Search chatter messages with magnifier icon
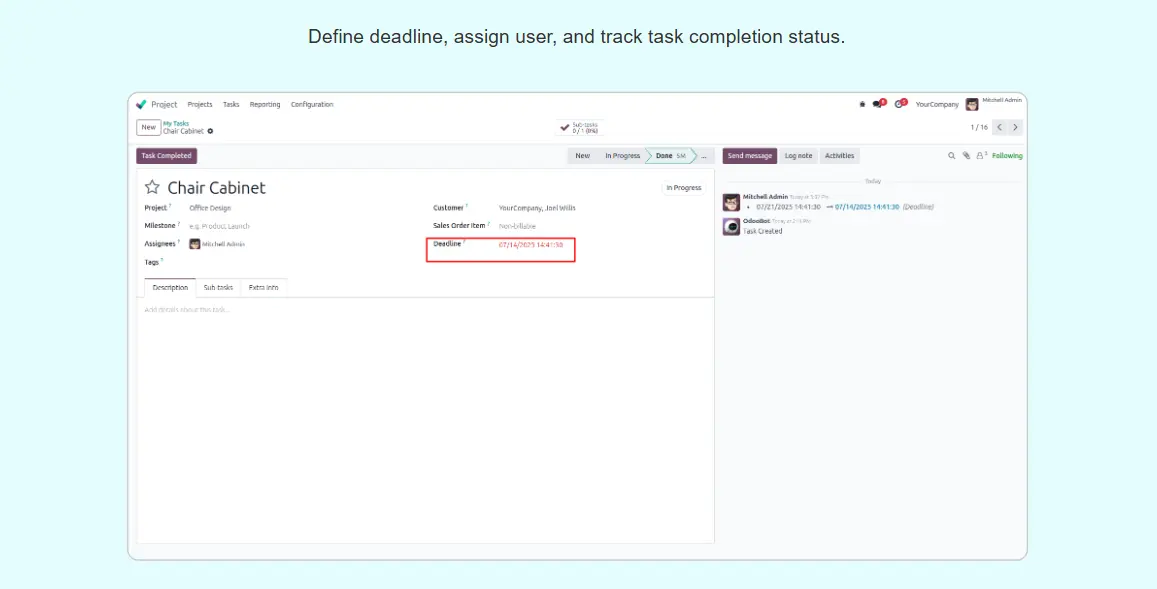The height and width of the screenshot is (589, 1157). coord(951,156)
